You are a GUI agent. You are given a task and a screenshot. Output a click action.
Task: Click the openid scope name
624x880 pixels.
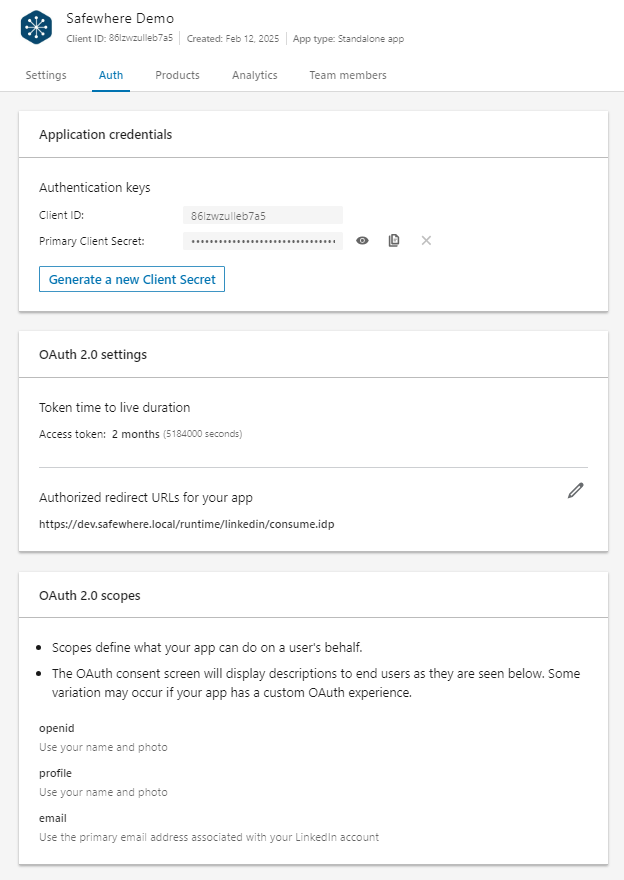(x=56, y=728)
